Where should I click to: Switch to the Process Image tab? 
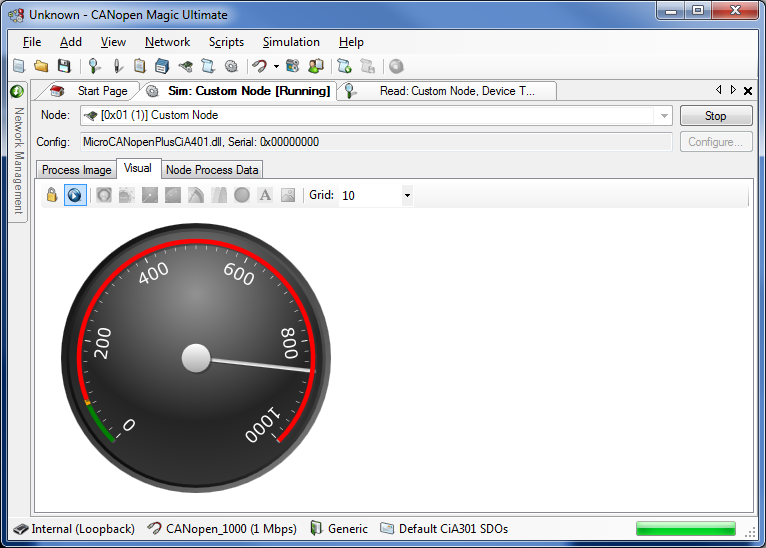click(76, 170)
